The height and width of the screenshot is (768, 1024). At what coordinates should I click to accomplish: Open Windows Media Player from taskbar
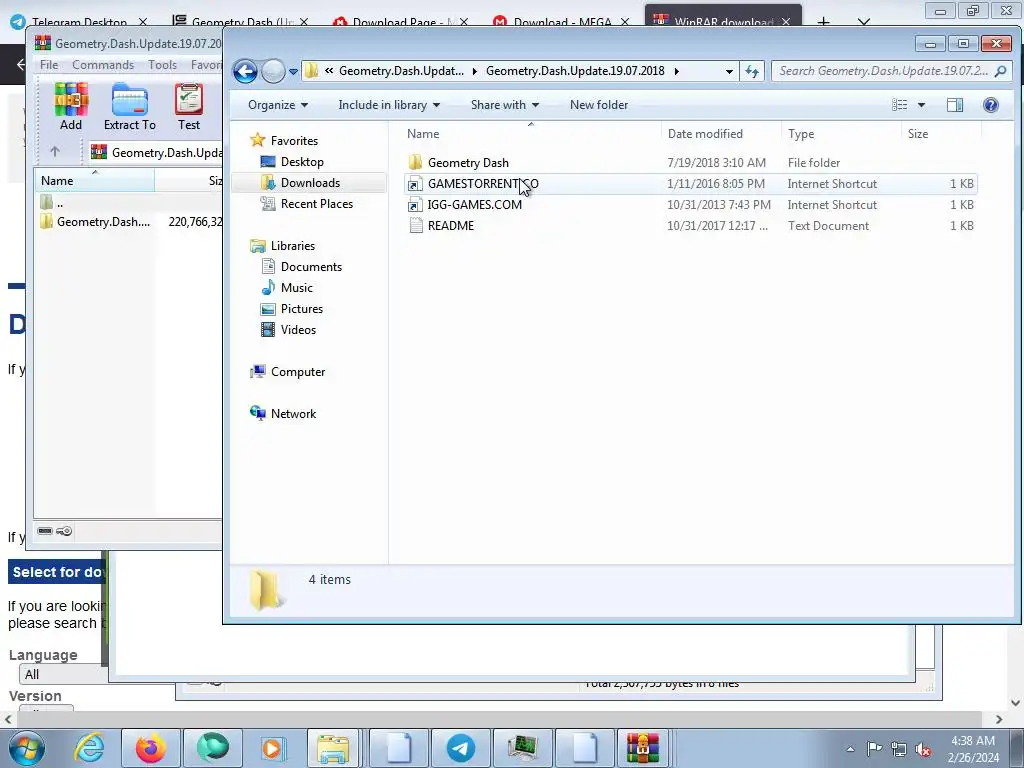click(x=273, y=748)
